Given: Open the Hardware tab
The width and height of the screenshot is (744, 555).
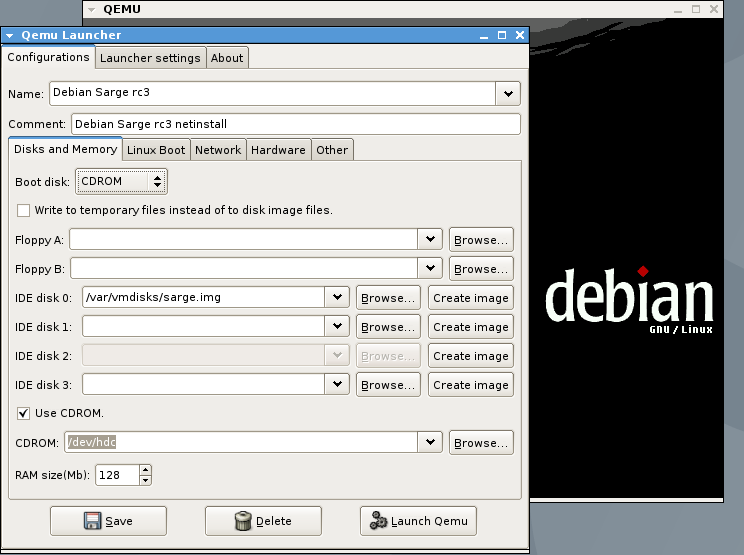Looking at the screenshot, I should coord(279,150).
